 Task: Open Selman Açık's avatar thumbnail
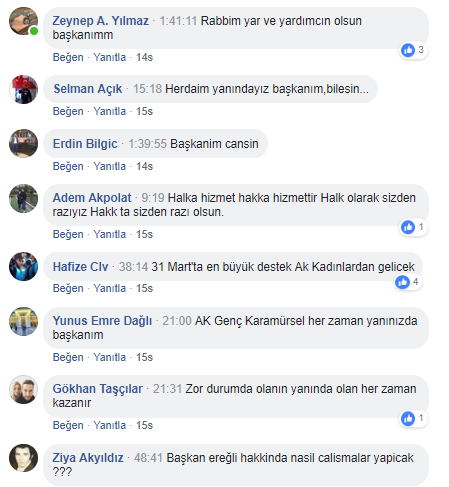click(23, 89)
